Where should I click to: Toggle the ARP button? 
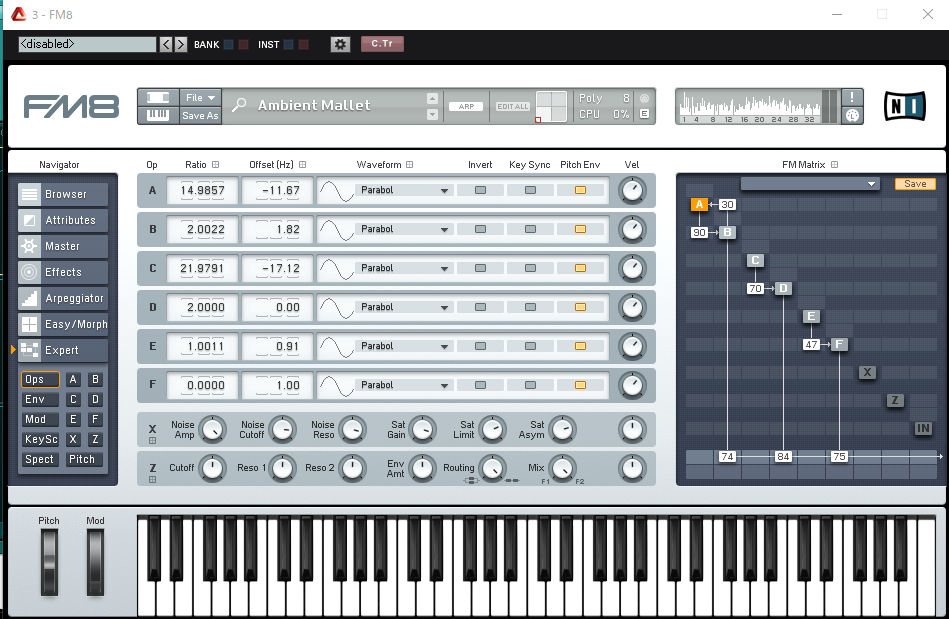(x=466, y=106)
